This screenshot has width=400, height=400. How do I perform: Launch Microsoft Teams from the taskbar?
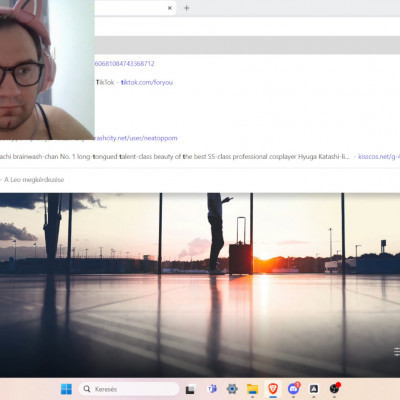[212, 389]
